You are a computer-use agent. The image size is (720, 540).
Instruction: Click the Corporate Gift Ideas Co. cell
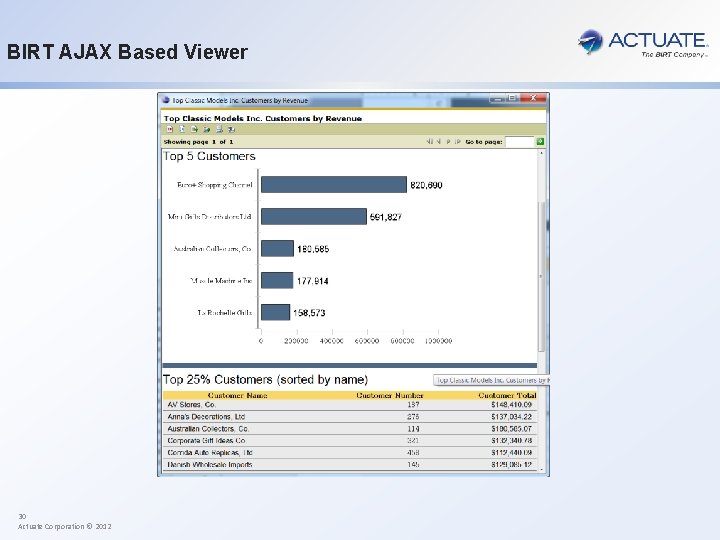[x=206, y=440]
